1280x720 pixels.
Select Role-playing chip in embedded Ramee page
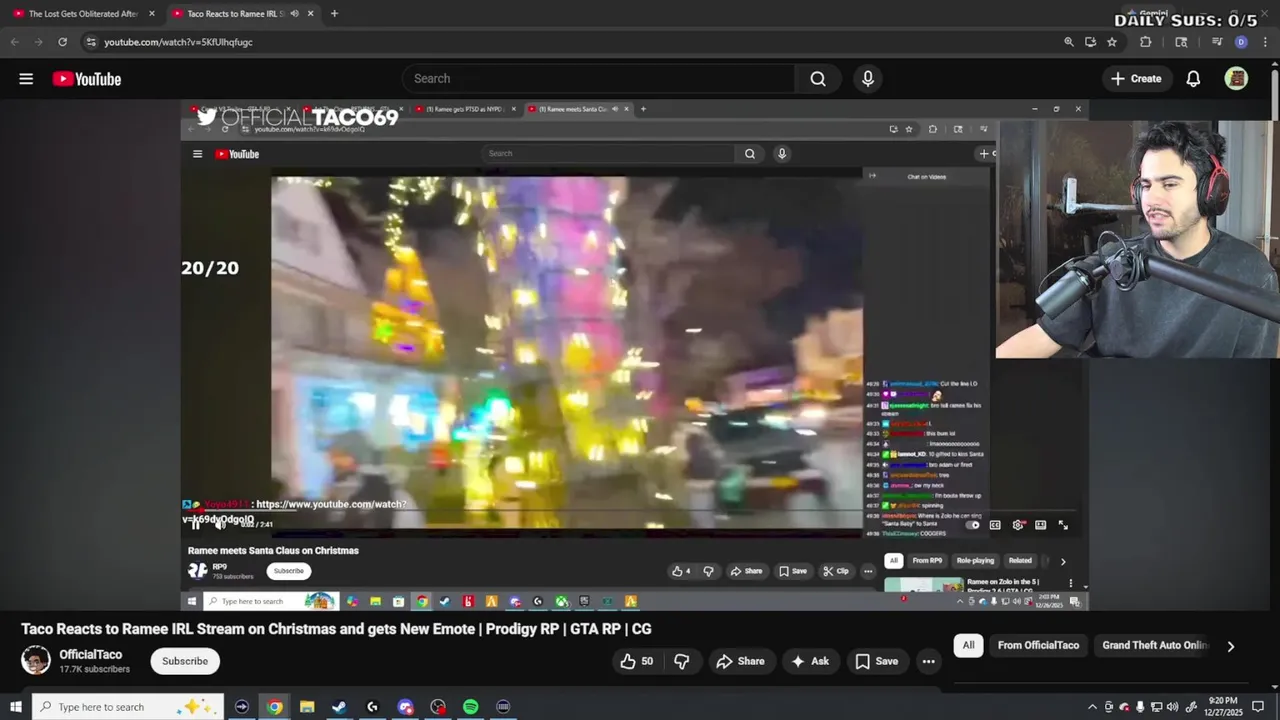[x=975, y=561]
